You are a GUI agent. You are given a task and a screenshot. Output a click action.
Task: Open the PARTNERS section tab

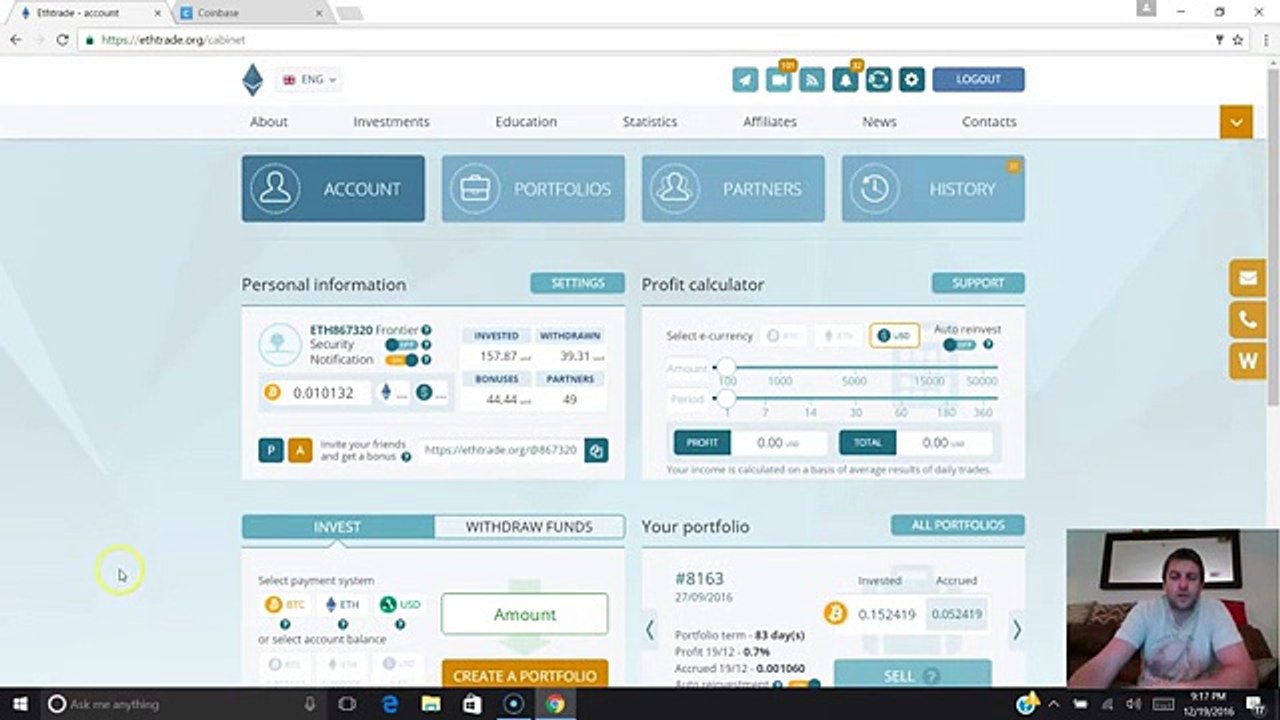click(733, 188)
